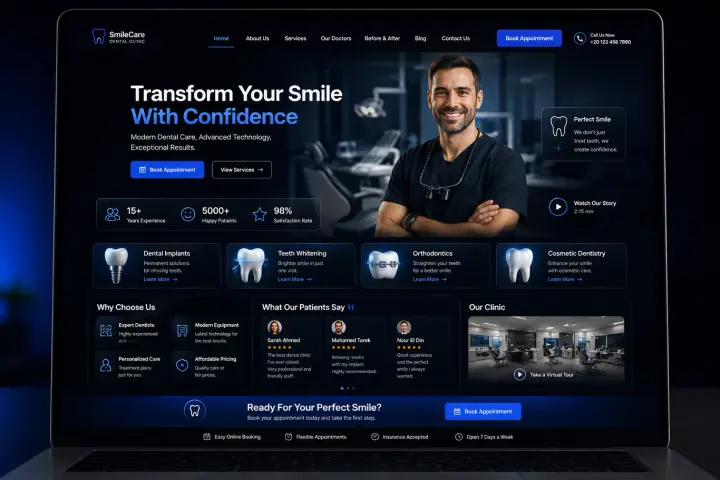
Task: Click the Affordable Pricing shield icon
Action: point(182,365)
